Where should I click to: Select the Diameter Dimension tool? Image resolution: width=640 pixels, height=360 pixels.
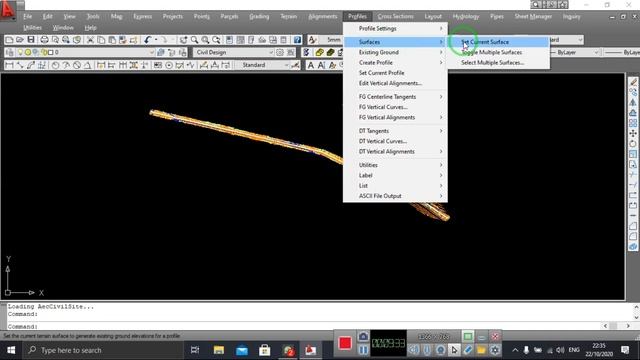[x=77, y=65]
